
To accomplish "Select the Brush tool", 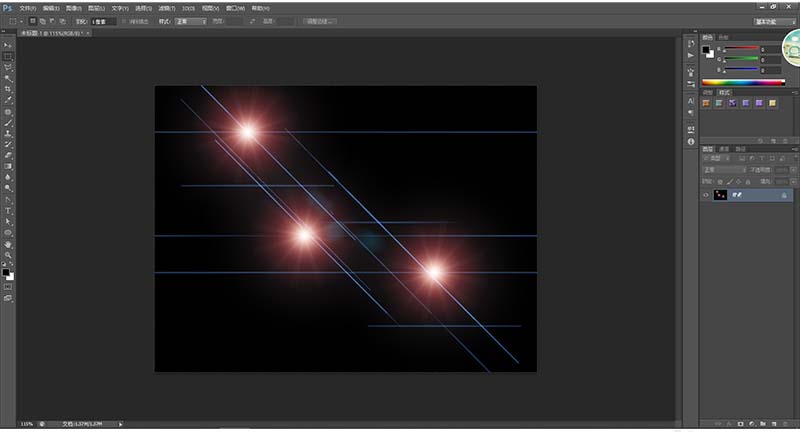I will click(x=8, y=123).
